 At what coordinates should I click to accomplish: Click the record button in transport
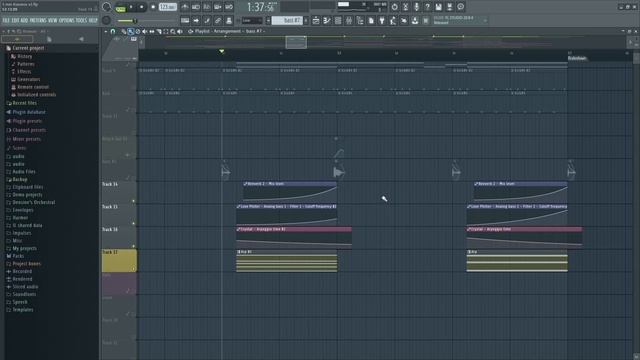[x=153, y=7]
